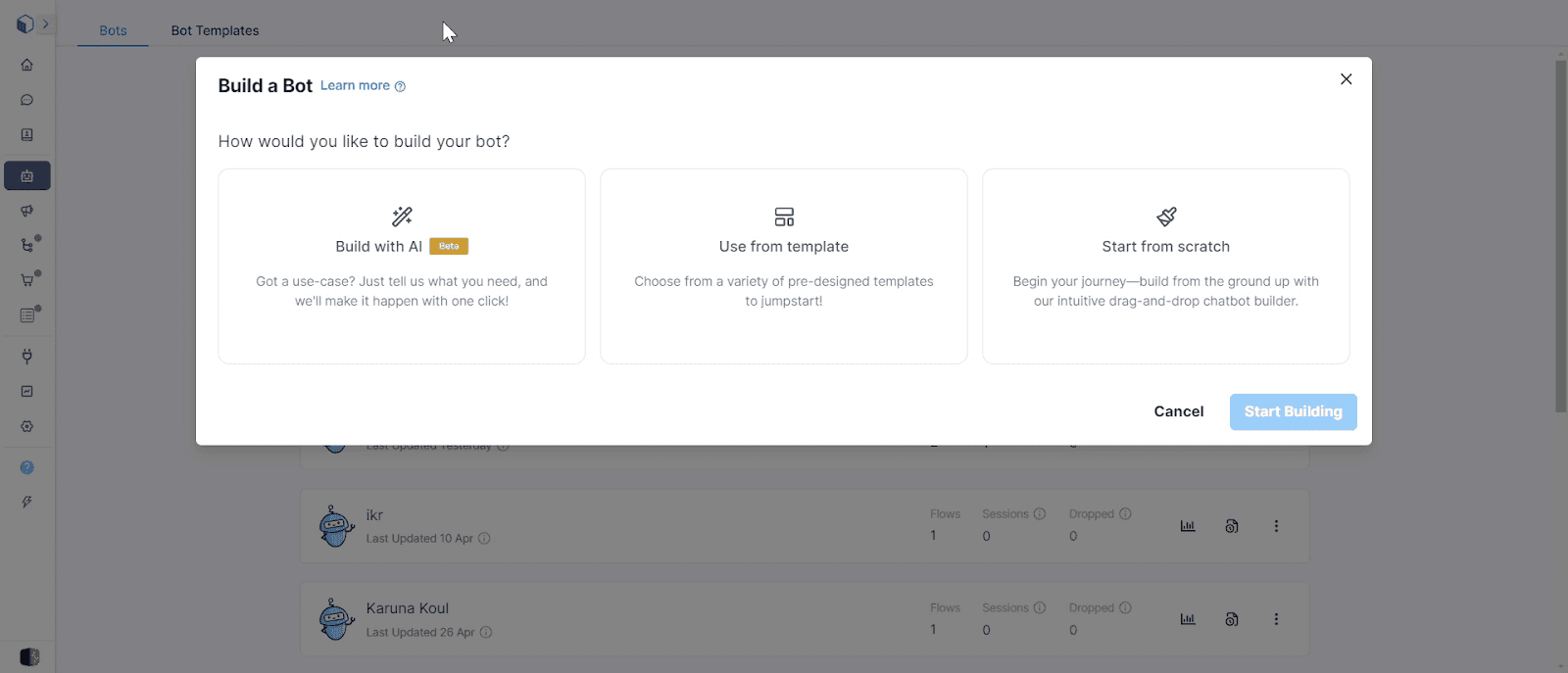1568x673 pixels.
Task: Open the shopping cart sidebar icon
Action: click(27, 280)
